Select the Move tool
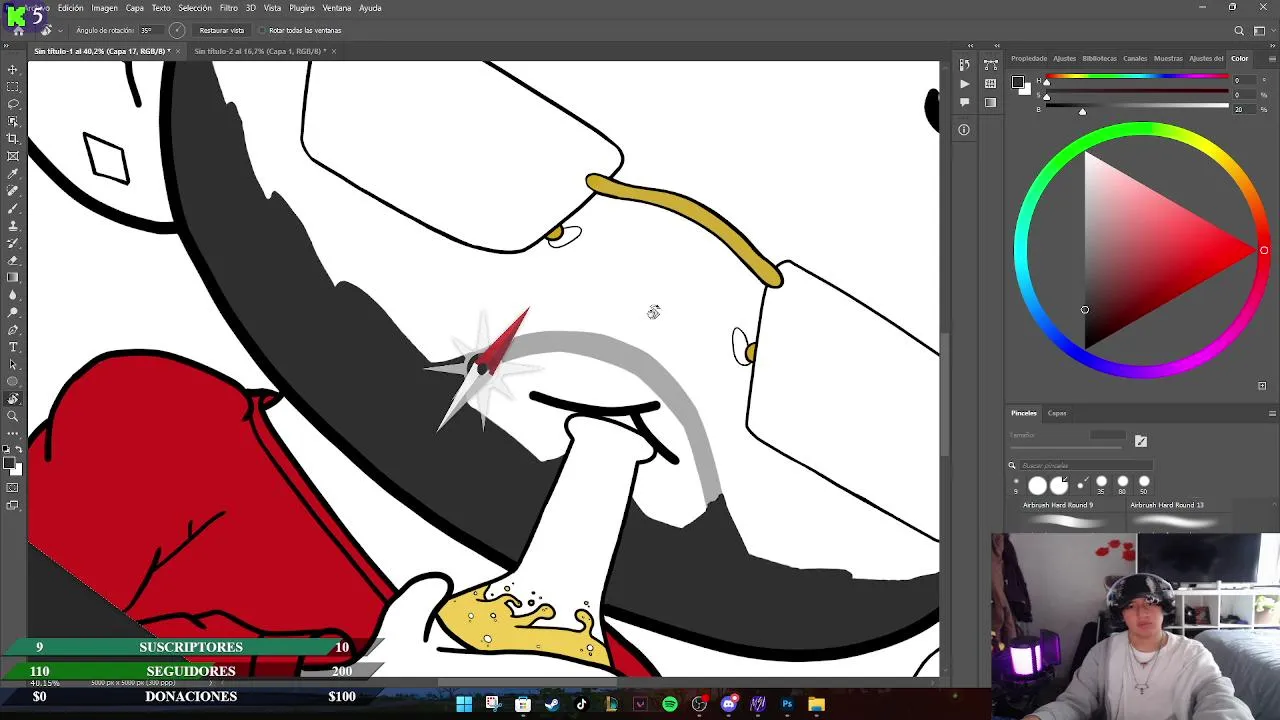The width and height of the screenshot is (1280, 720). 13,70
